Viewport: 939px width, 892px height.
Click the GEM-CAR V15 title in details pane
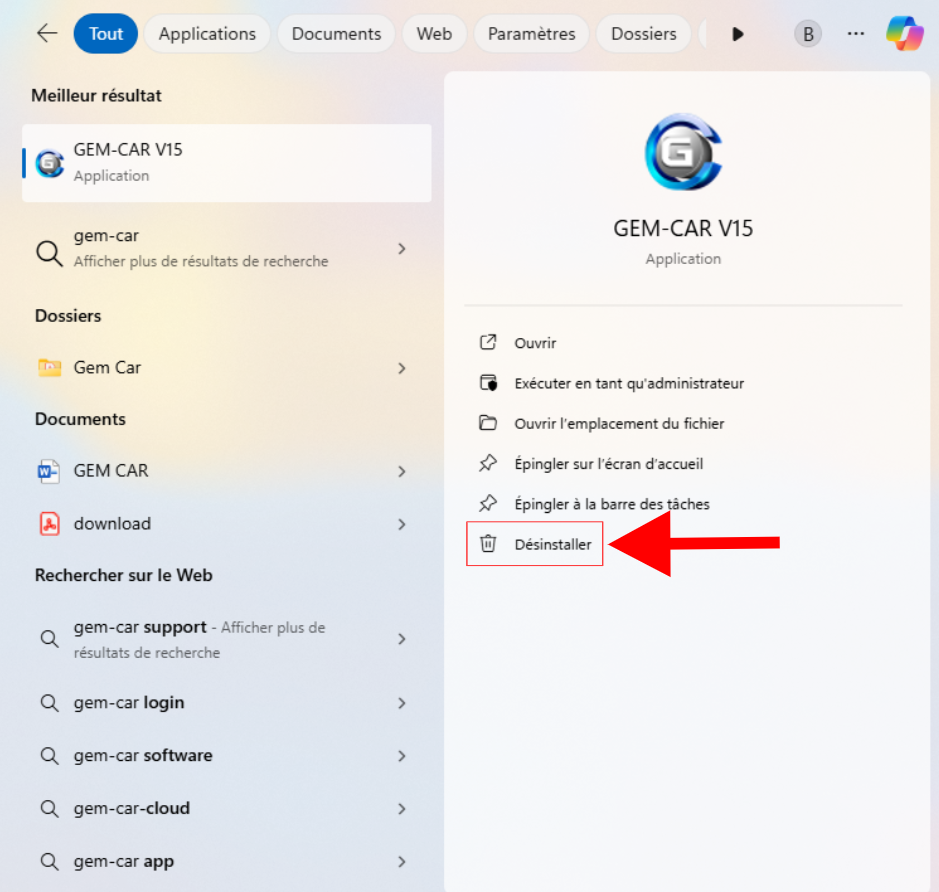683,228
